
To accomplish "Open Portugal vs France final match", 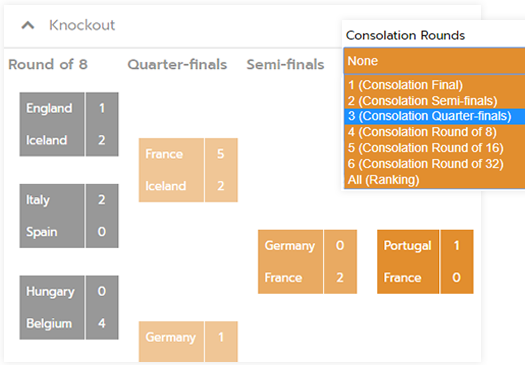I will coord(425,262).
